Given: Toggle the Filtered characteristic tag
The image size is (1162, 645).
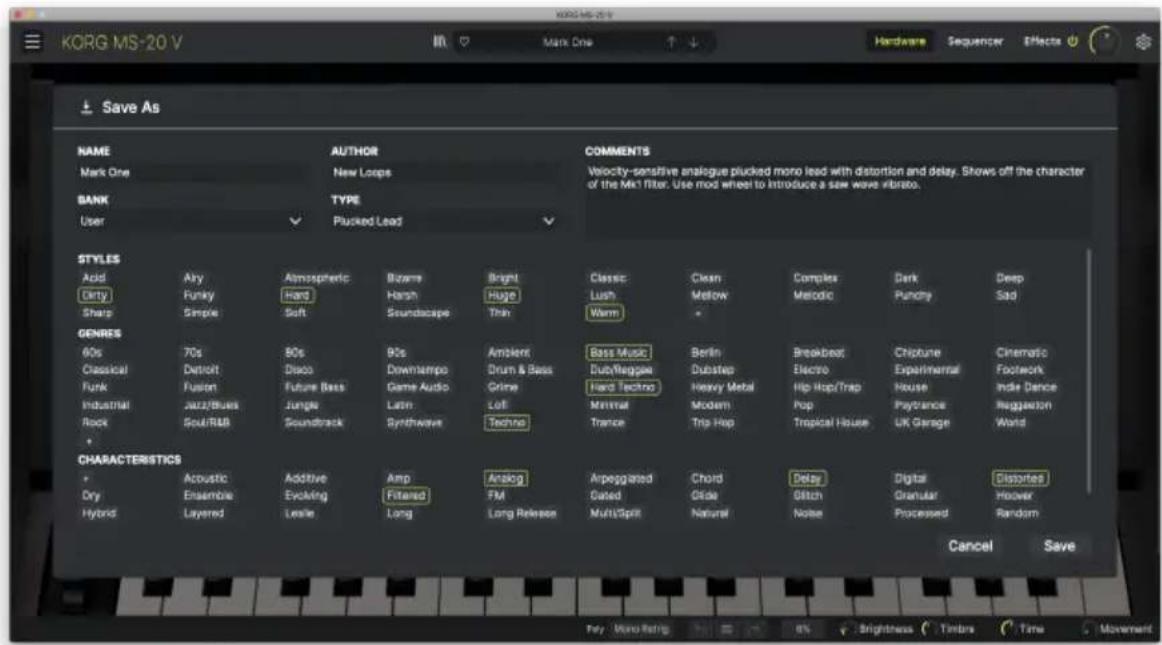Looking at the screenshot, I should (x=406, y=495).
